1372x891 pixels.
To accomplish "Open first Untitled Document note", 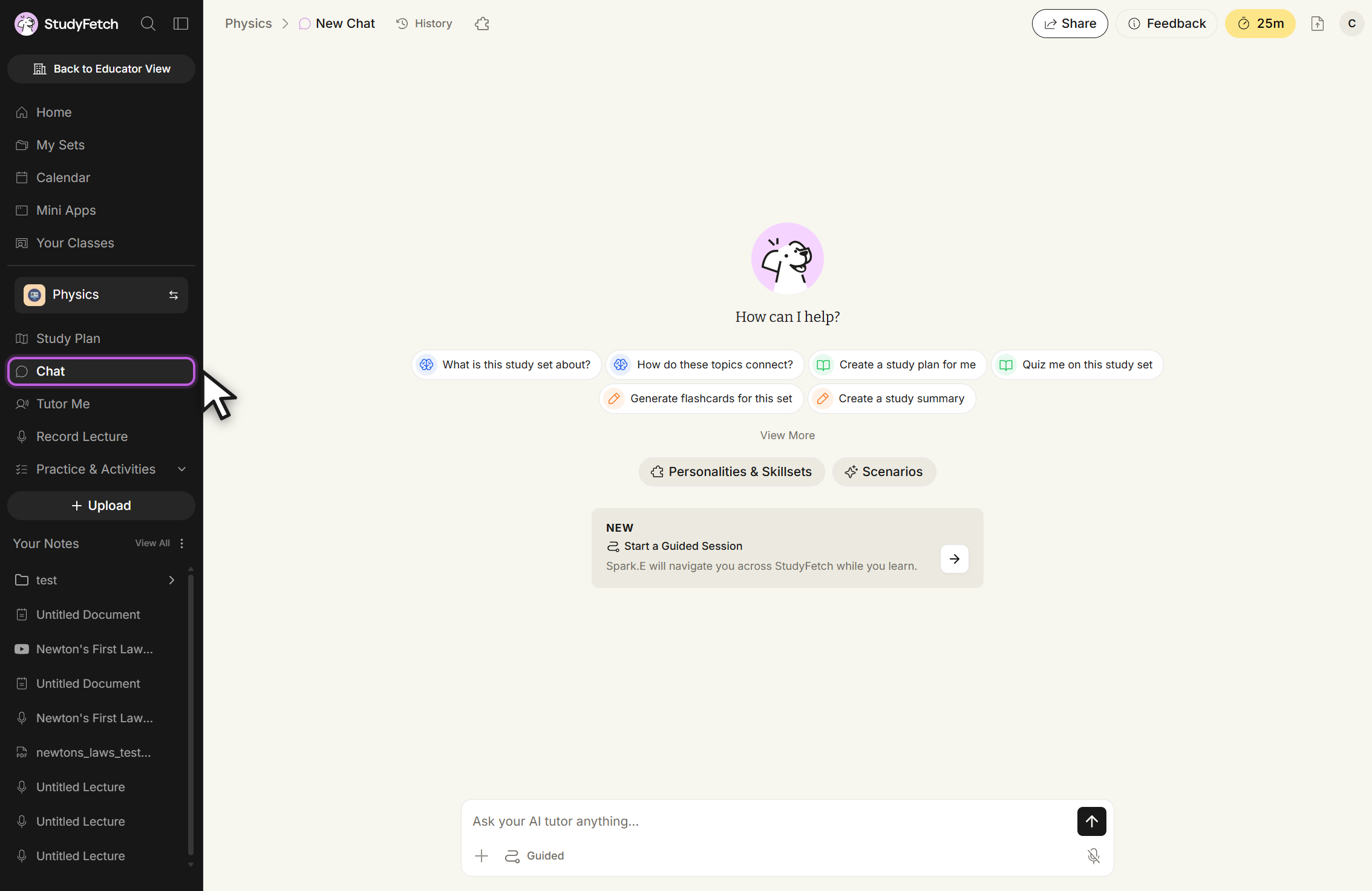I will pyautogui.click(x=94, y=615).
